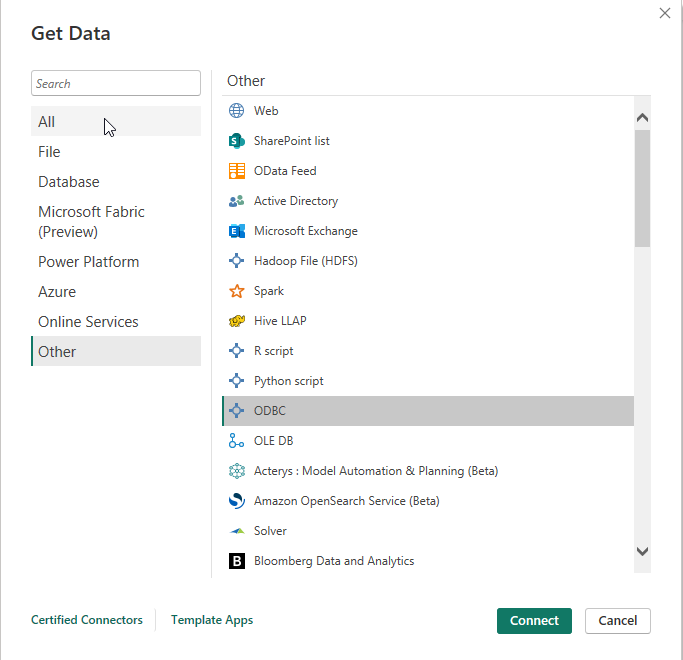Close the Get Data dialog
This screenshot has height=660, width=683.
(665, 13)
